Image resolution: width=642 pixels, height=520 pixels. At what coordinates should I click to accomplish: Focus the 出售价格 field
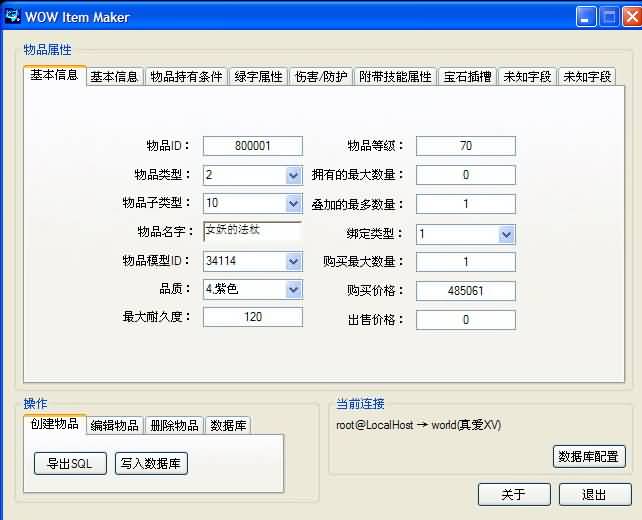tap(466, 320)
